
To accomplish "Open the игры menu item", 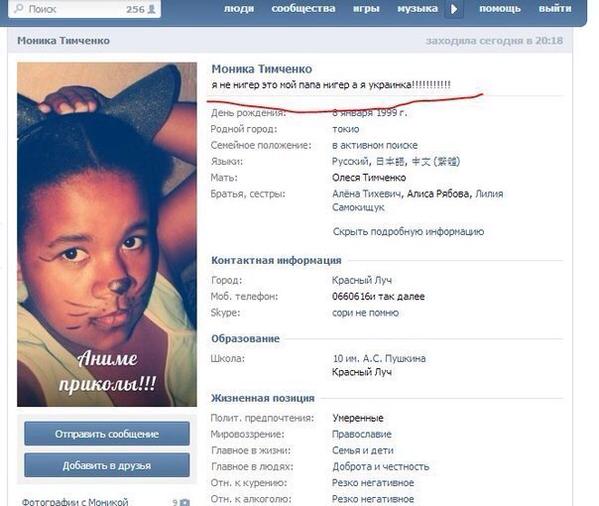I will pyautogui.click(x=366, y=8).
